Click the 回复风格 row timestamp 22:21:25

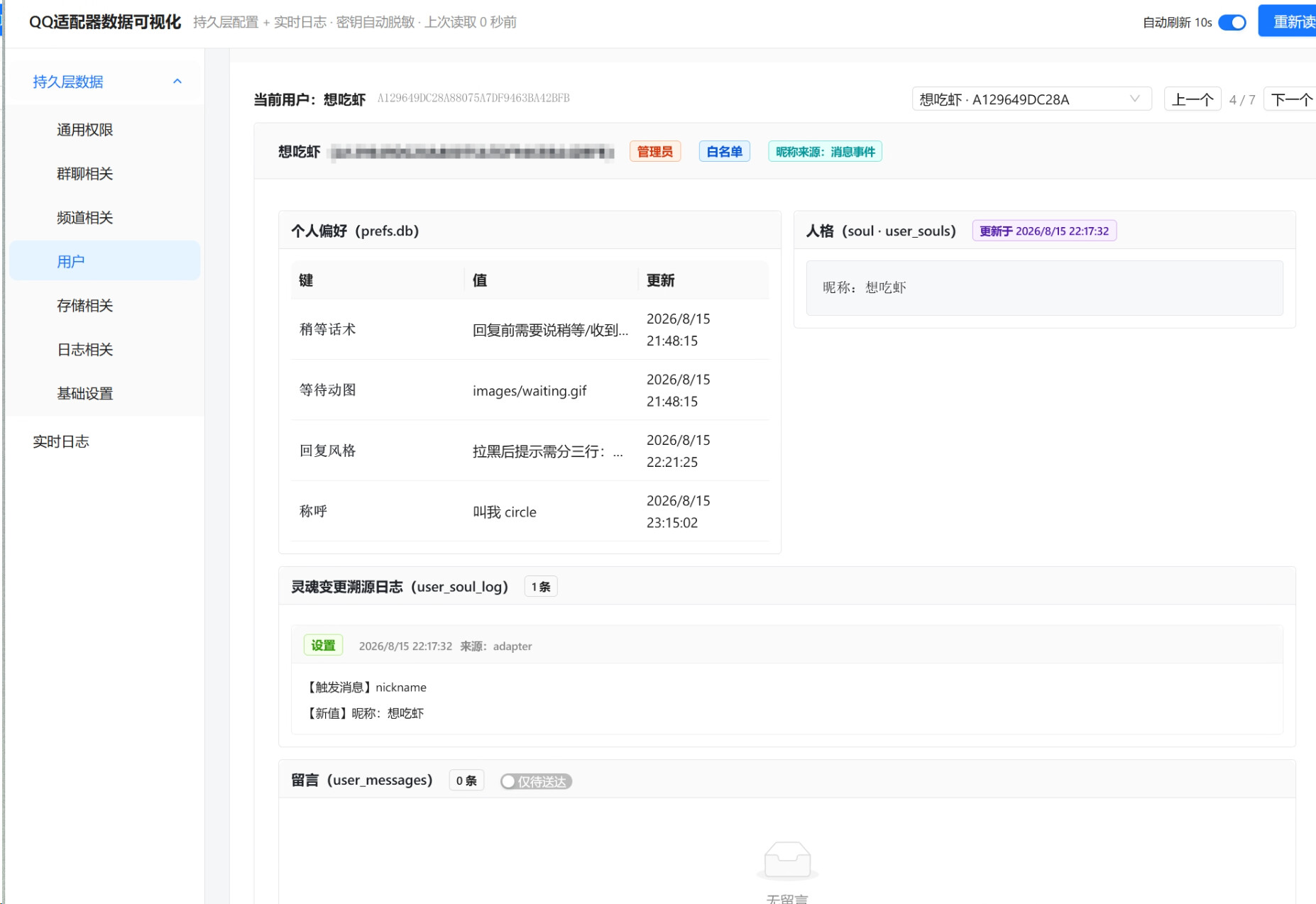672,462
